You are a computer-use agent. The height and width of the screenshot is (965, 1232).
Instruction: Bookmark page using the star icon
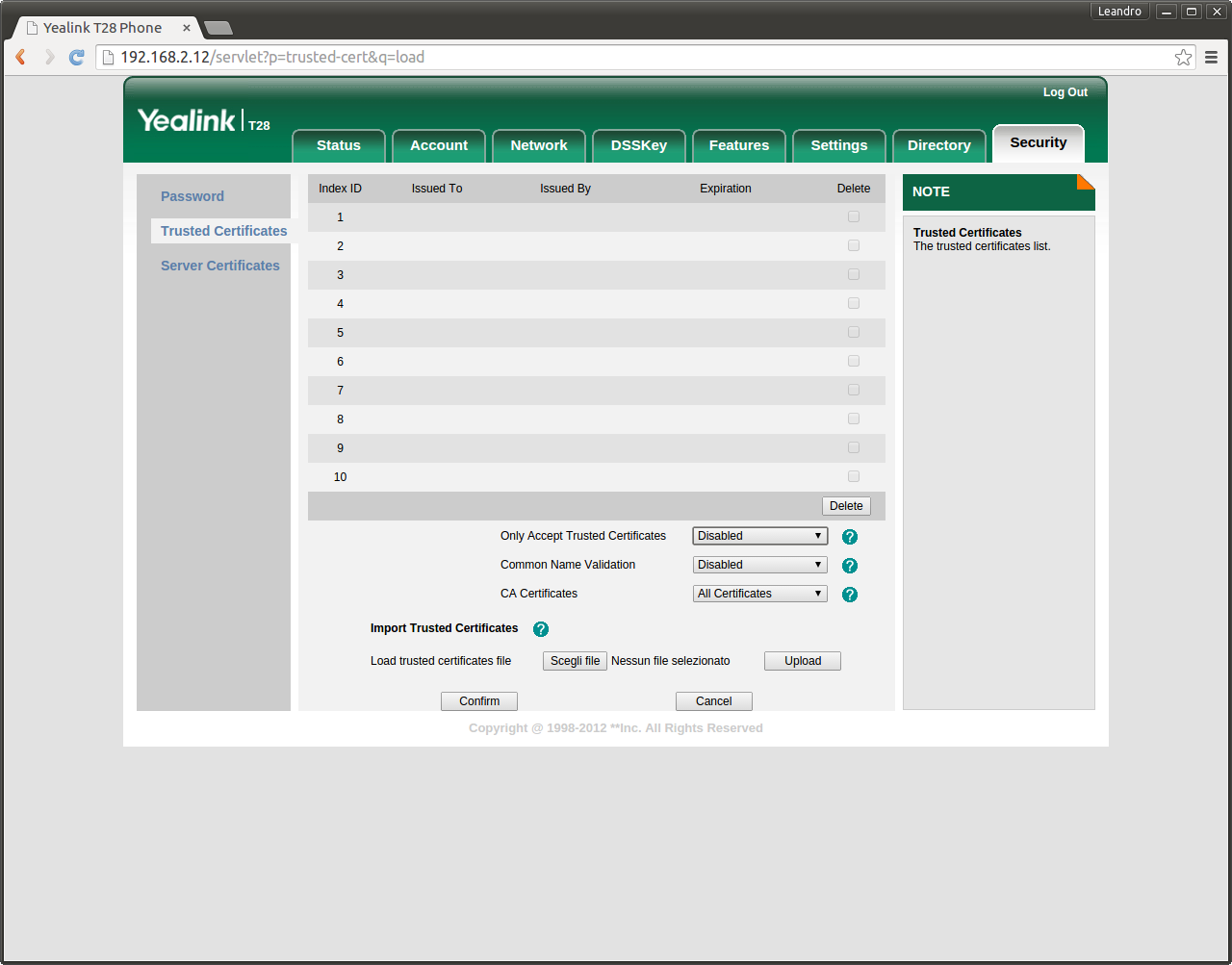(1183, 58)
